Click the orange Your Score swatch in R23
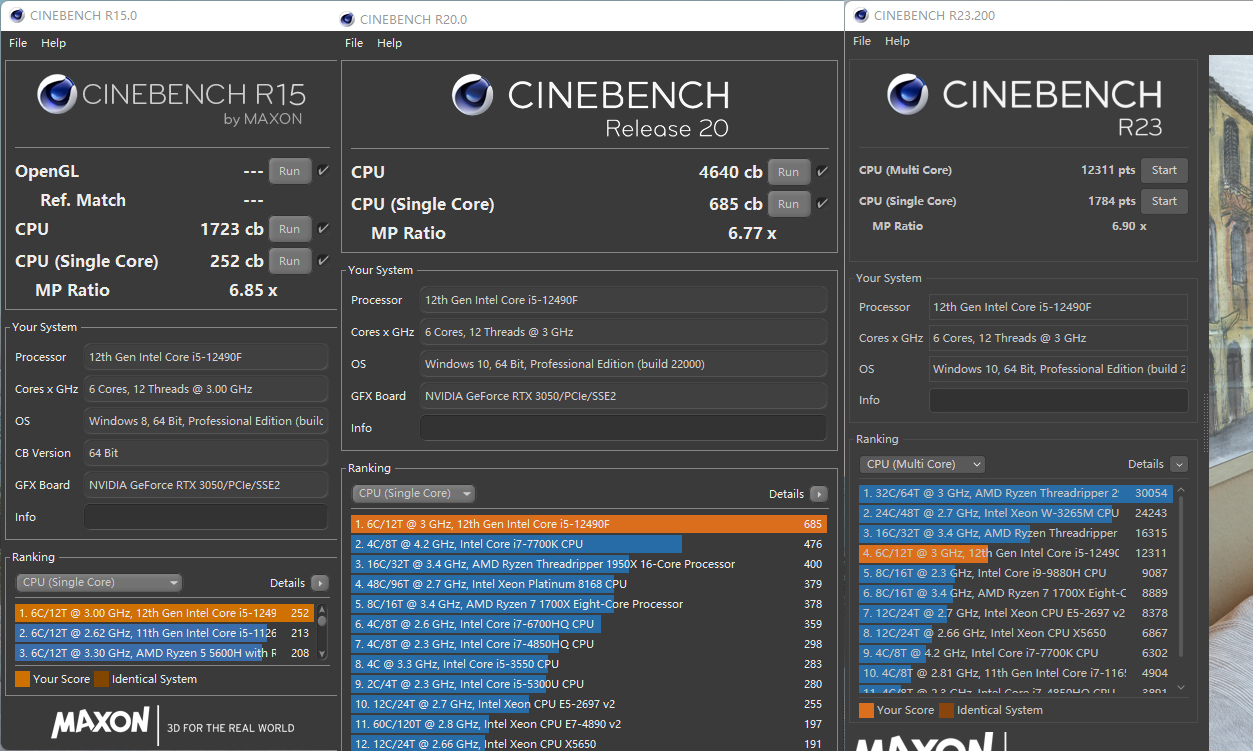 coord(866,710)
